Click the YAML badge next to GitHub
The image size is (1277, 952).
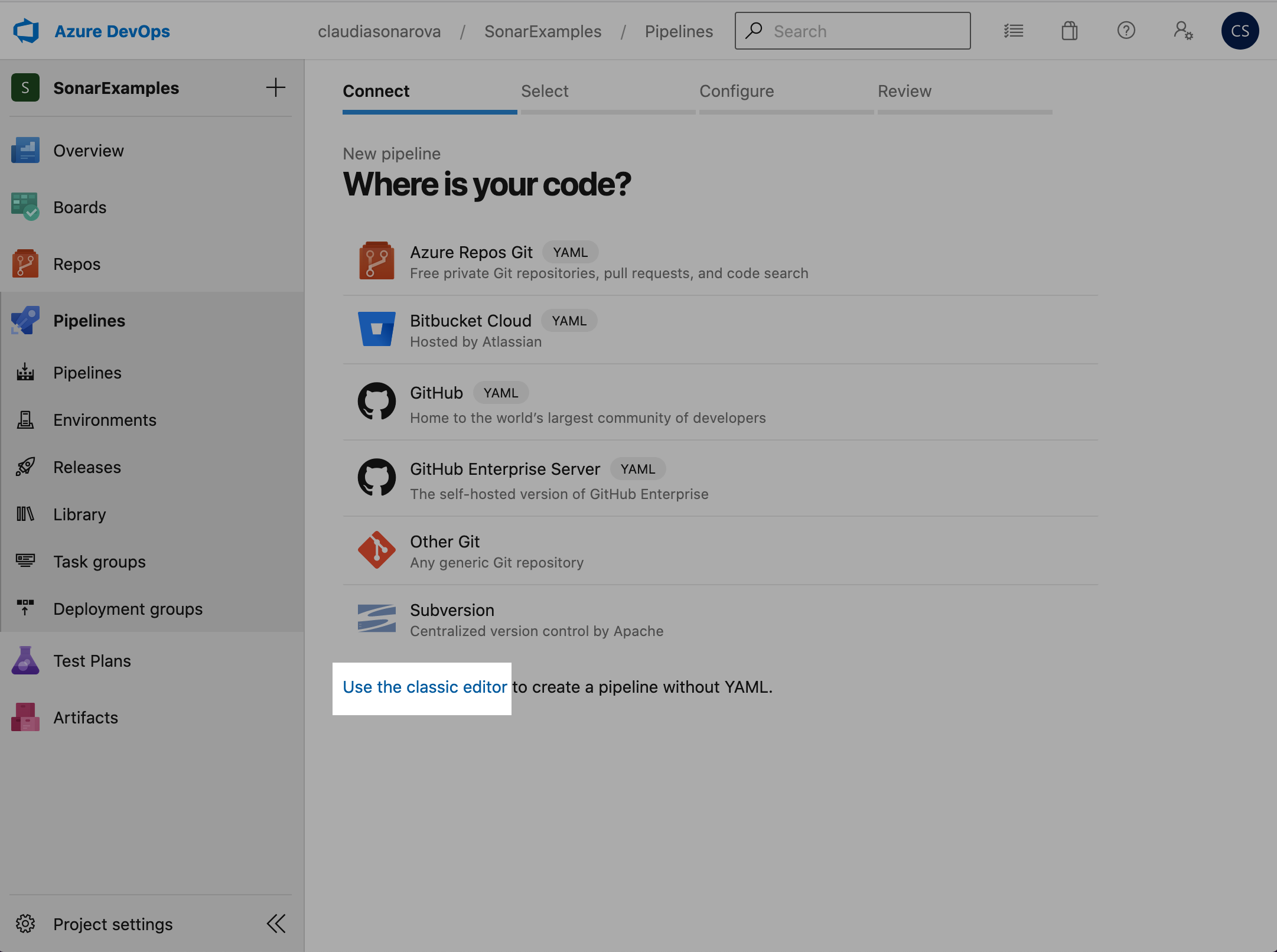(x=501, y=393)
